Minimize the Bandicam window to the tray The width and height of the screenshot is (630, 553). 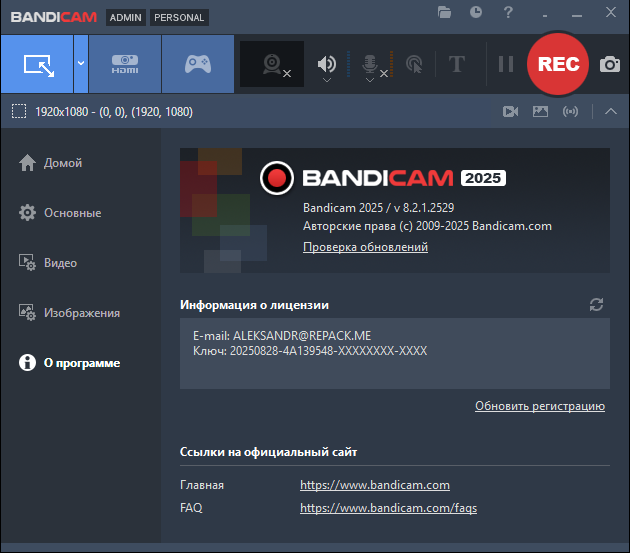point(545,15)
